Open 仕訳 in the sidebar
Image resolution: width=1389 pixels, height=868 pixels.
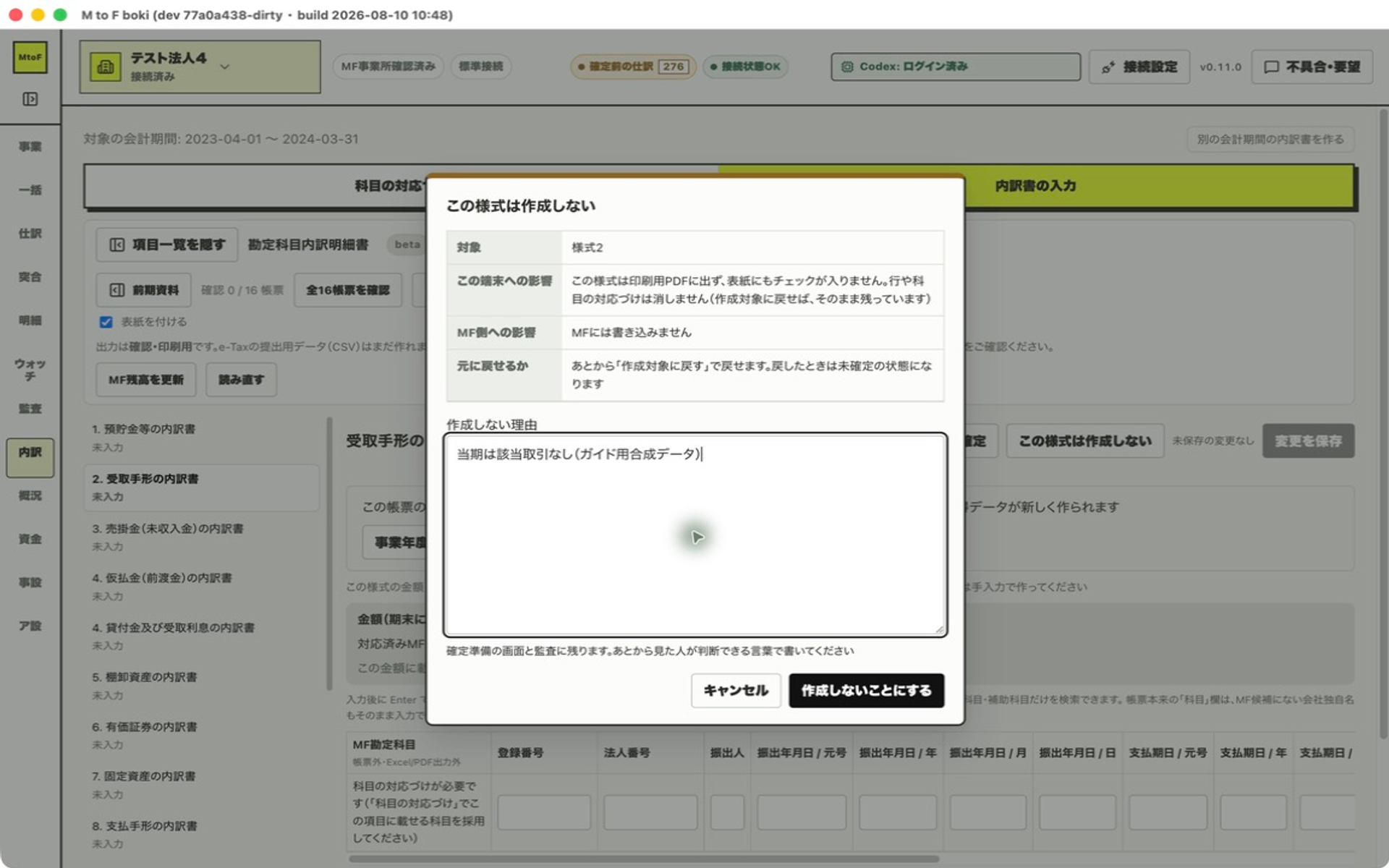[x=30, y=234]
